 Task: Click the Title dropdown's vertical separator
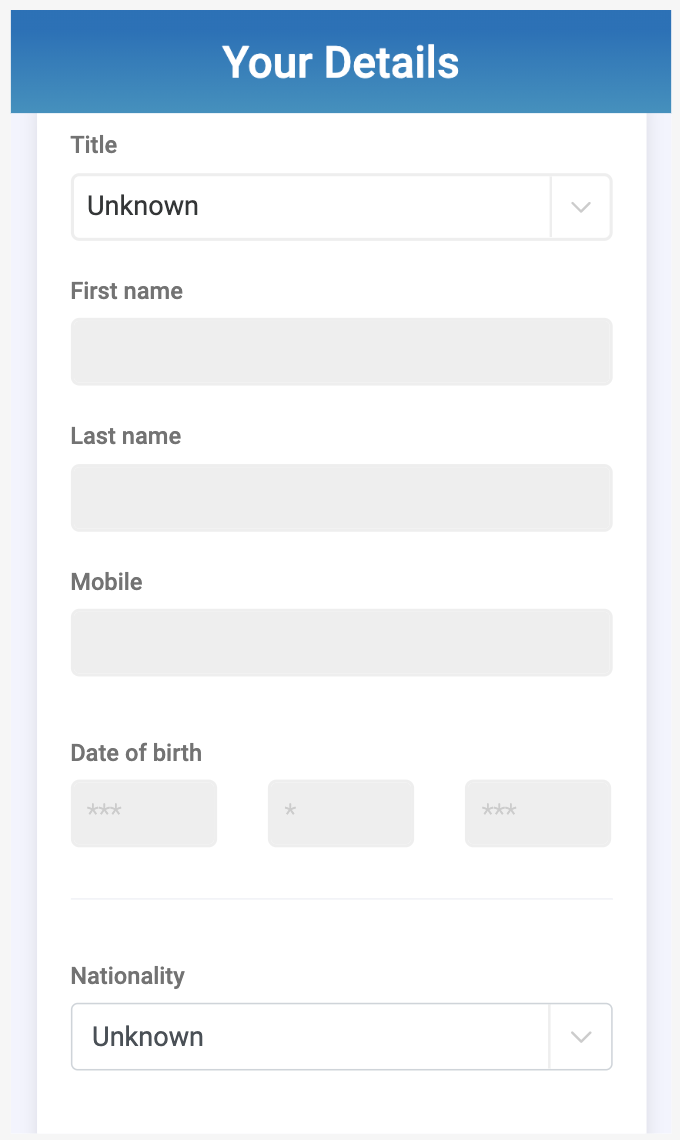pyautogui.click(x=551, y=207)
